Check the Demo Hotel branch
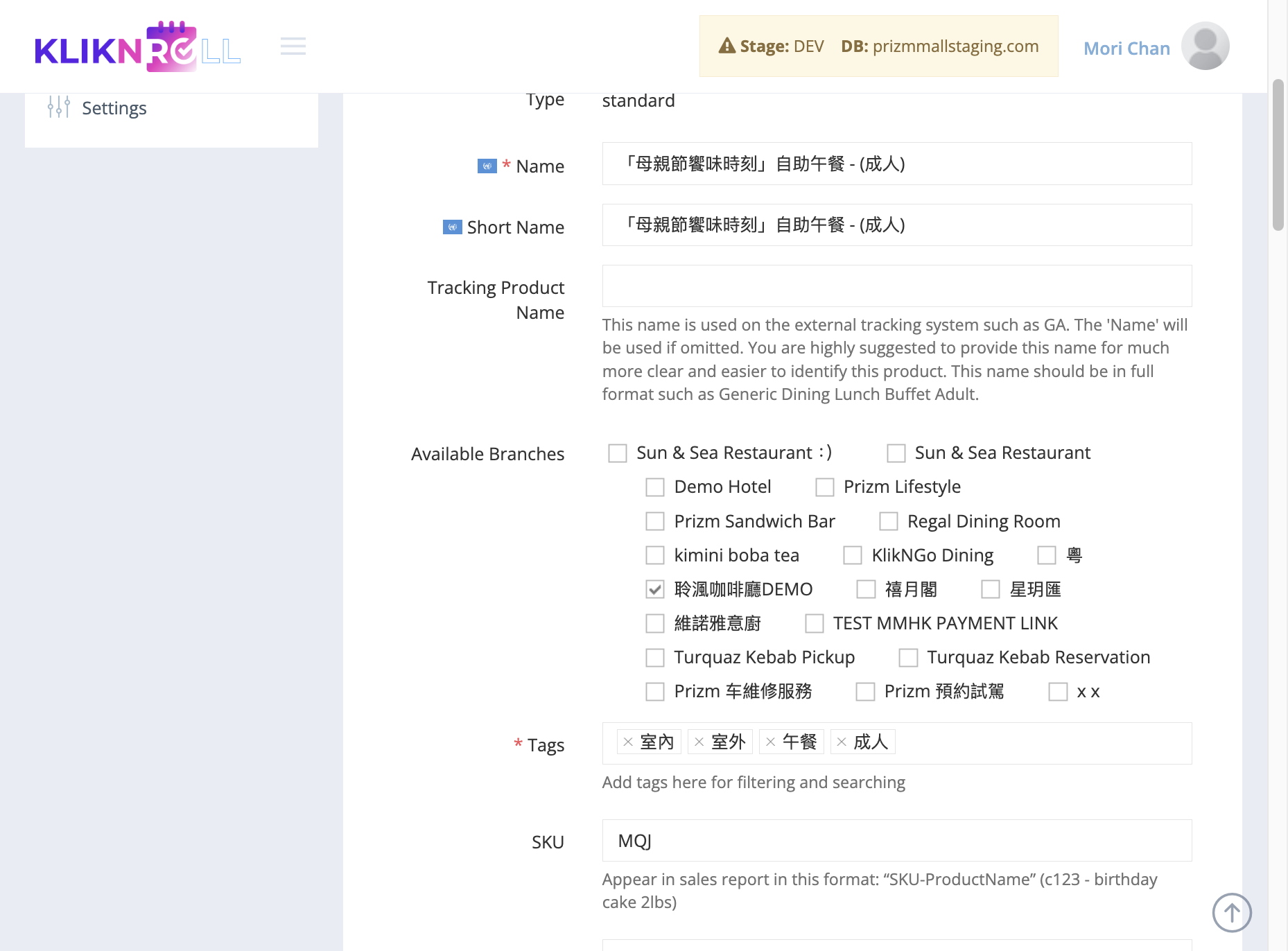The width and height of the screenshot is (1288, 951). pyautogui.click(x=655, y=487)
